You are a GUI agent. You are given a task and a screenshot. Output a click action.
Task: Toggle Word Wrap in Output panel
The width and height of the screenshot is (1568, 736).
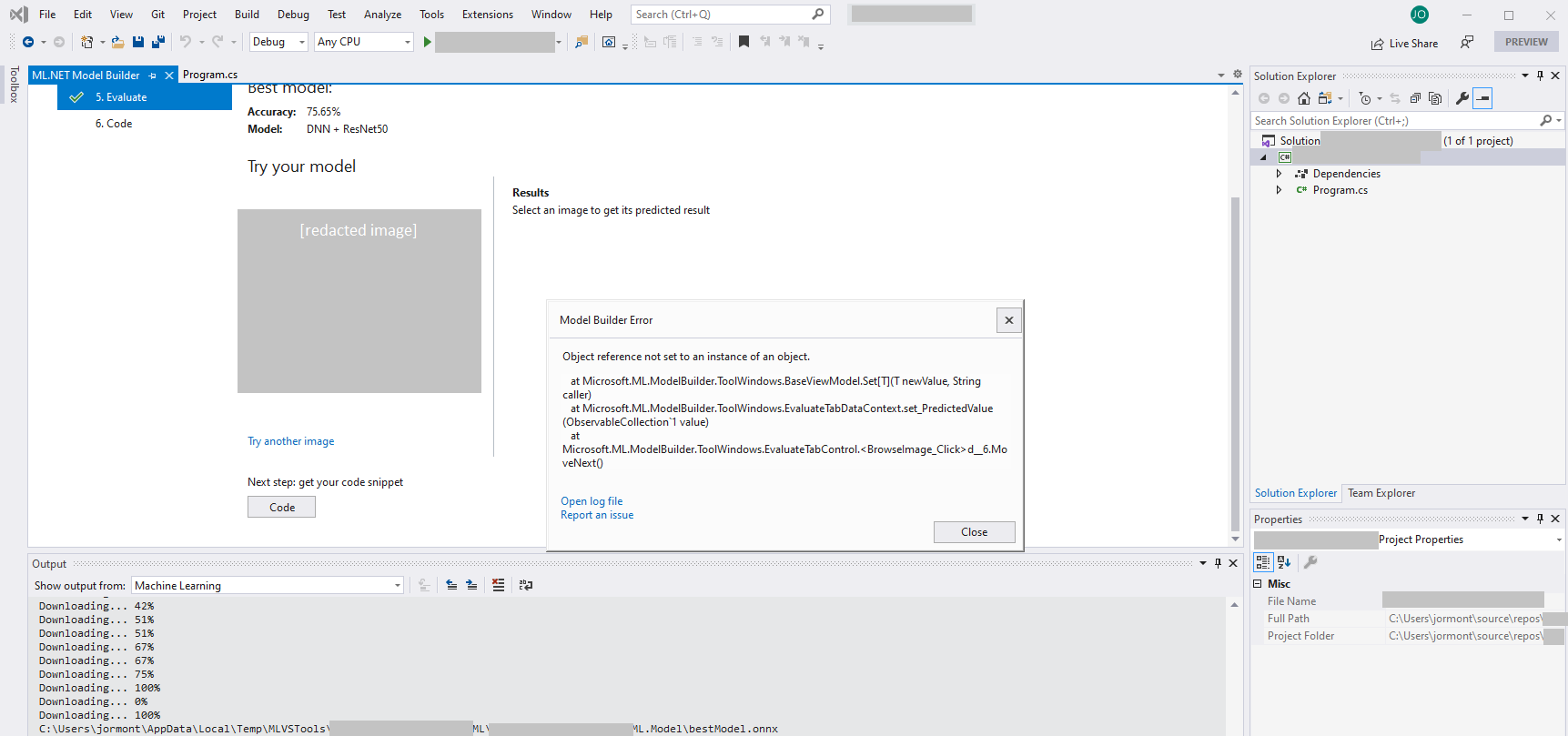[x=526, y=585]
